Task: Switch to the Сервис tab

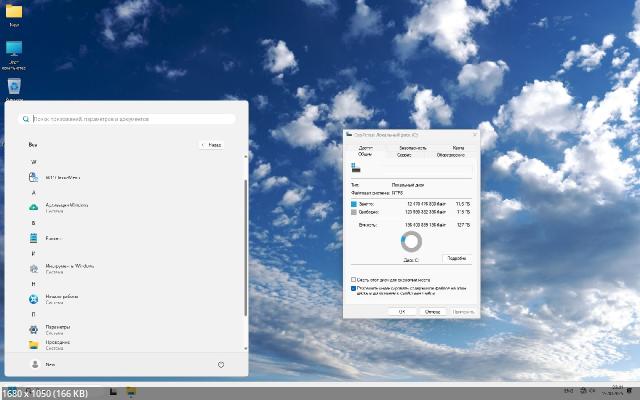Action: point(405,155)
